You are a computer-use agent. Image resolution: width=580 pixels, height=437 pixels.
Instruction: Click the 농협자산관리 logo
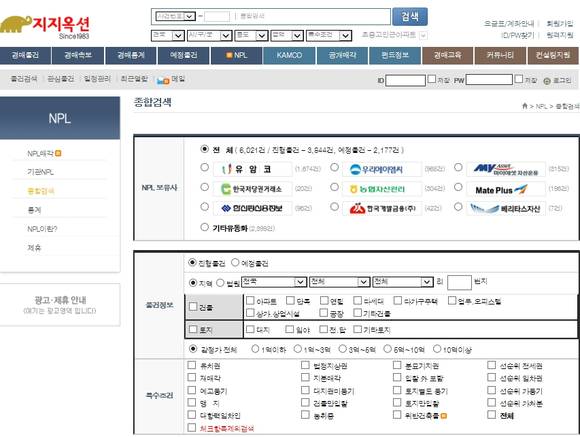(x=381, y=189)
